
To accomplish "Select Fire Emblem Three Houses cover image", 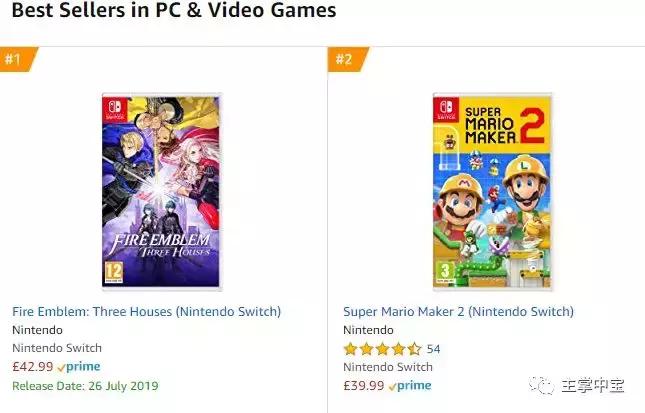I will coord(161,190).
